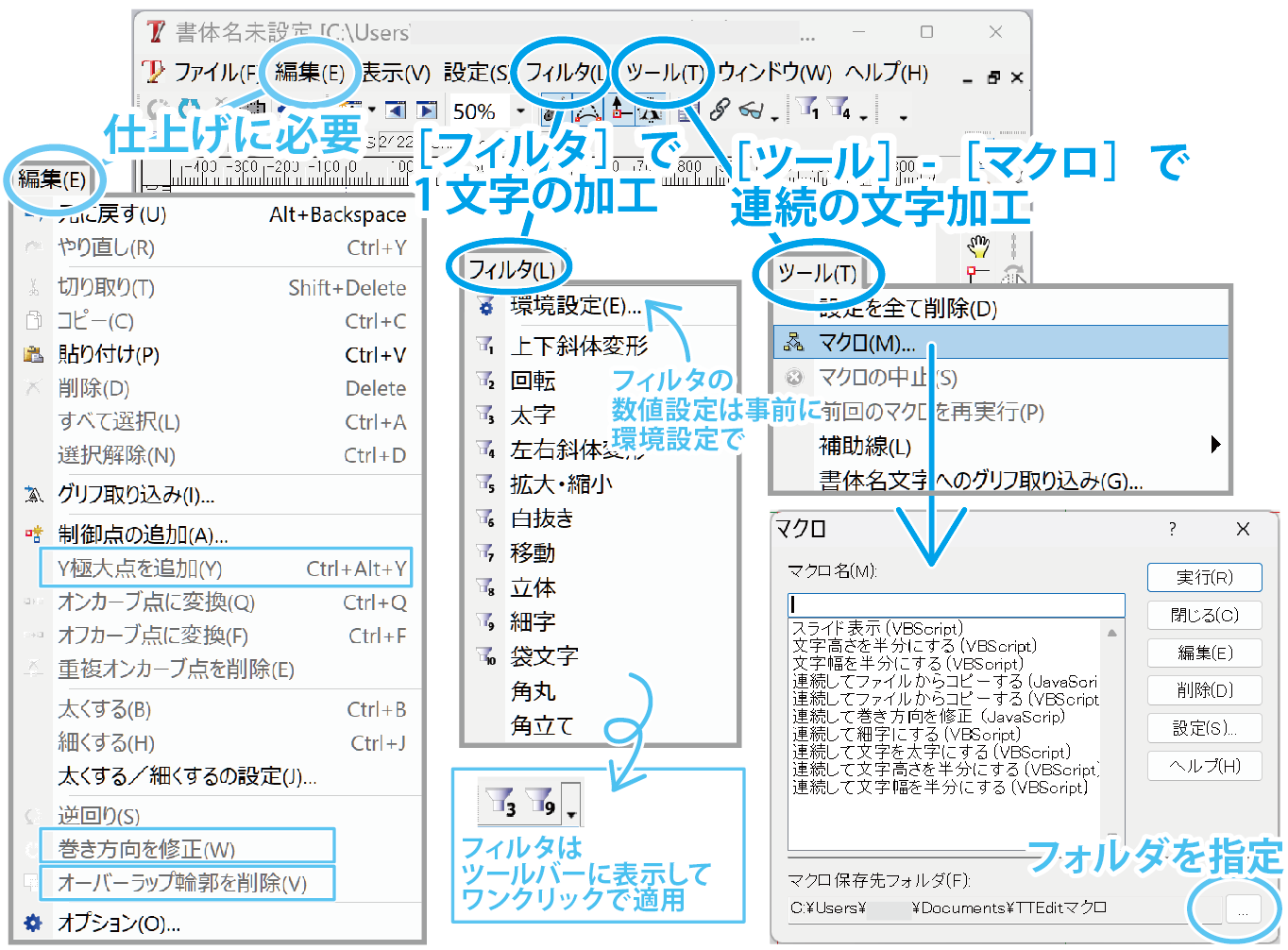Click the next glyph arrow icon
Viewport: 1288px width, 950px height.
pos(427,110)
